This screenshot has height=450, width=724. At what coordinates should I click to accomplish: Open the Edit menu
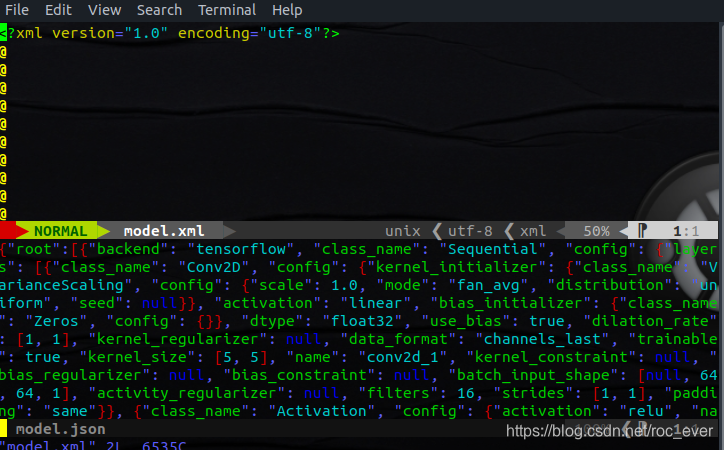tap(58, 10)
